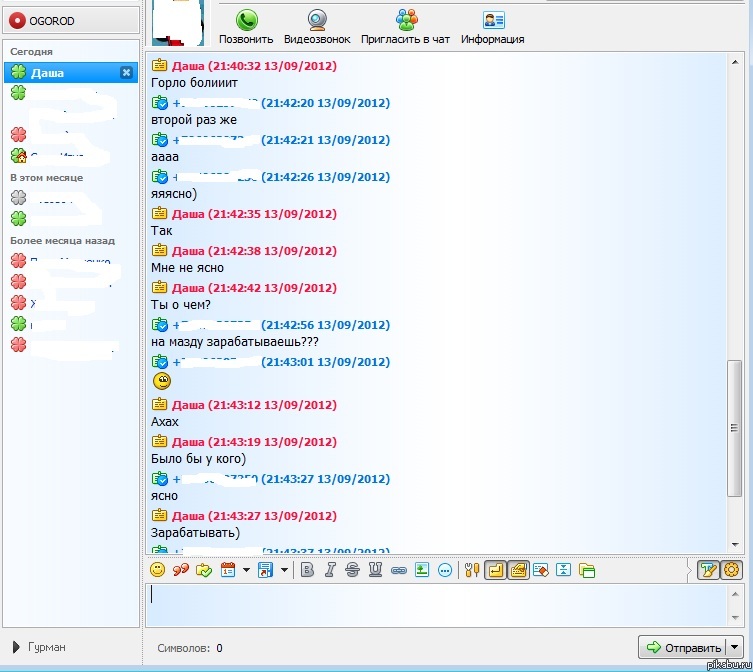Click the 'Более месяца назад' group header

[62, 240]
